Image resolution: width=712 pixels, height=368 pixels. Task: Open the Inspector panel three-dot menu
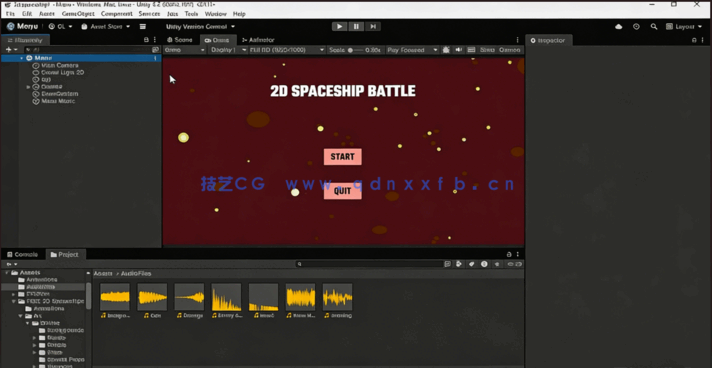[703, 40]
